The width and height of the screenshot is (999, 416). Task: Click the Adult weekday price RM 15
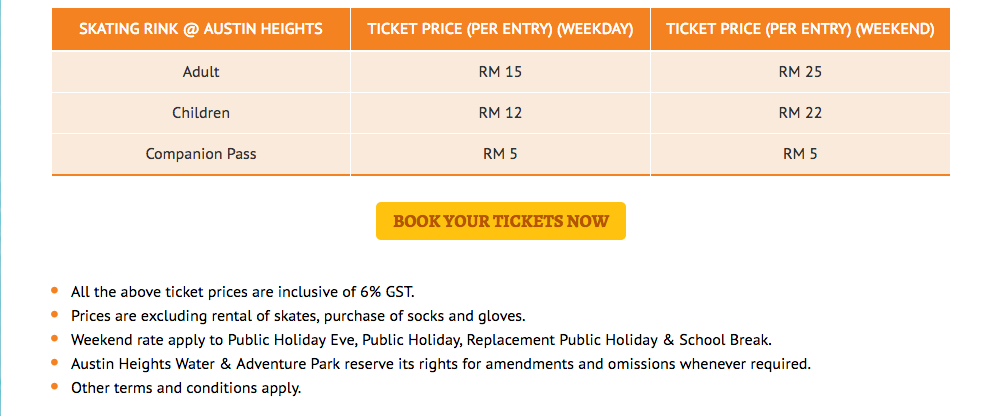(500, 72)
